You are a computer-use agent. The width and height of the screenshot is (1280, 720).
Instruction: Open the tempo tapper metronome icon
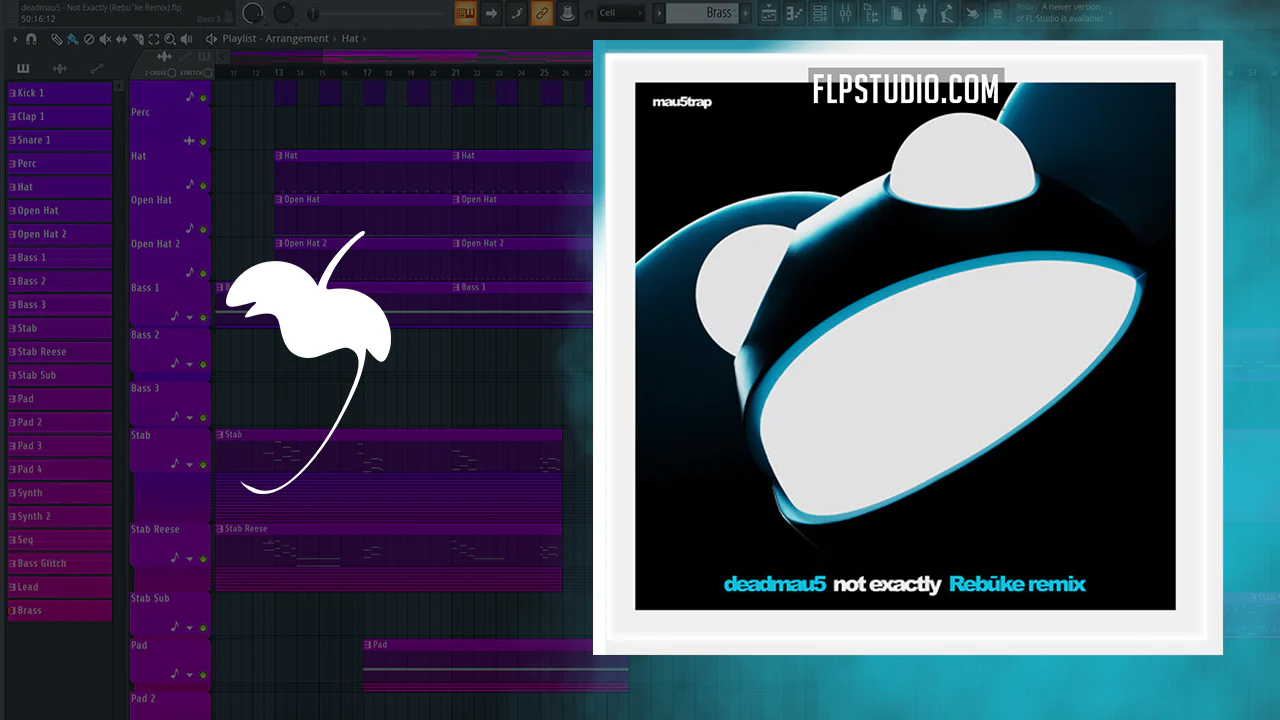[946, 13]
